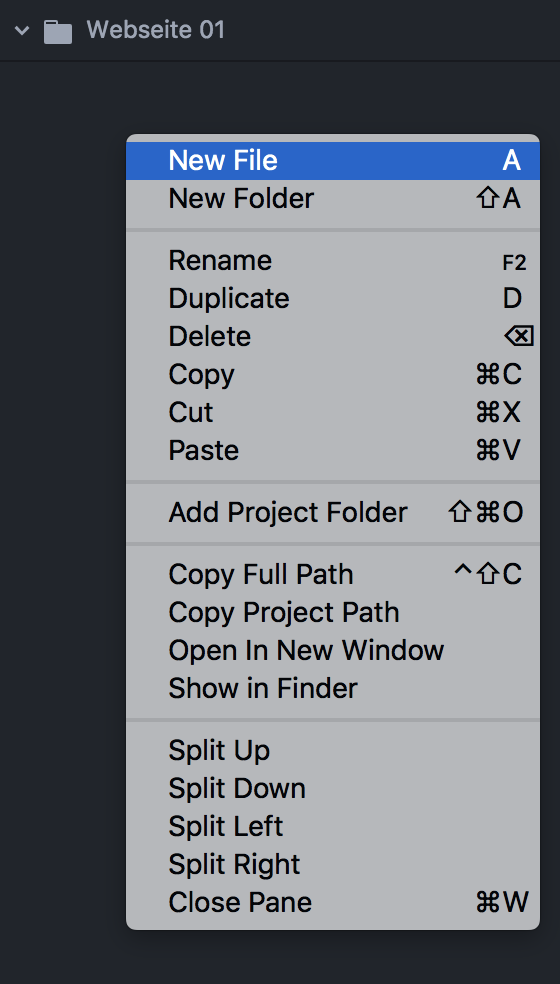Select Close Pane menu entry

[x=333, y=902]
